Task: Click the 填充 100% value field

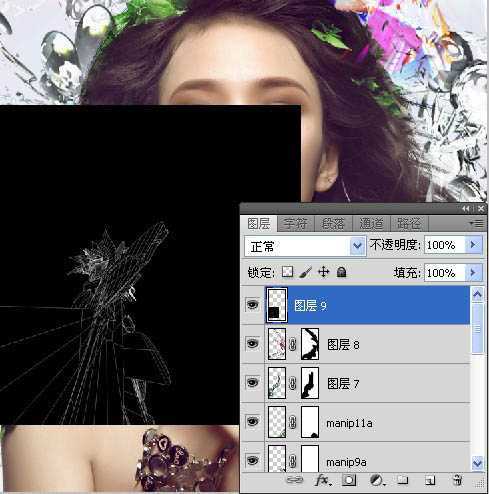Action: pyautogui.click(x=445, y=273)
